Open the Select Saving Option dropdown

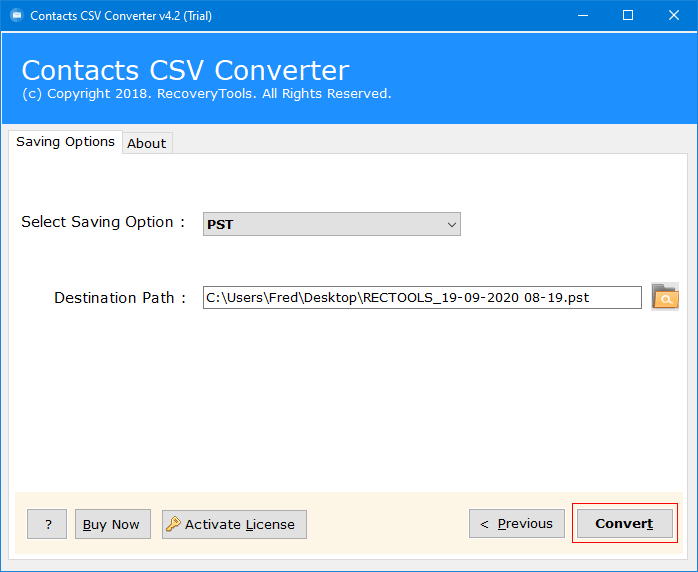(332, 224)
